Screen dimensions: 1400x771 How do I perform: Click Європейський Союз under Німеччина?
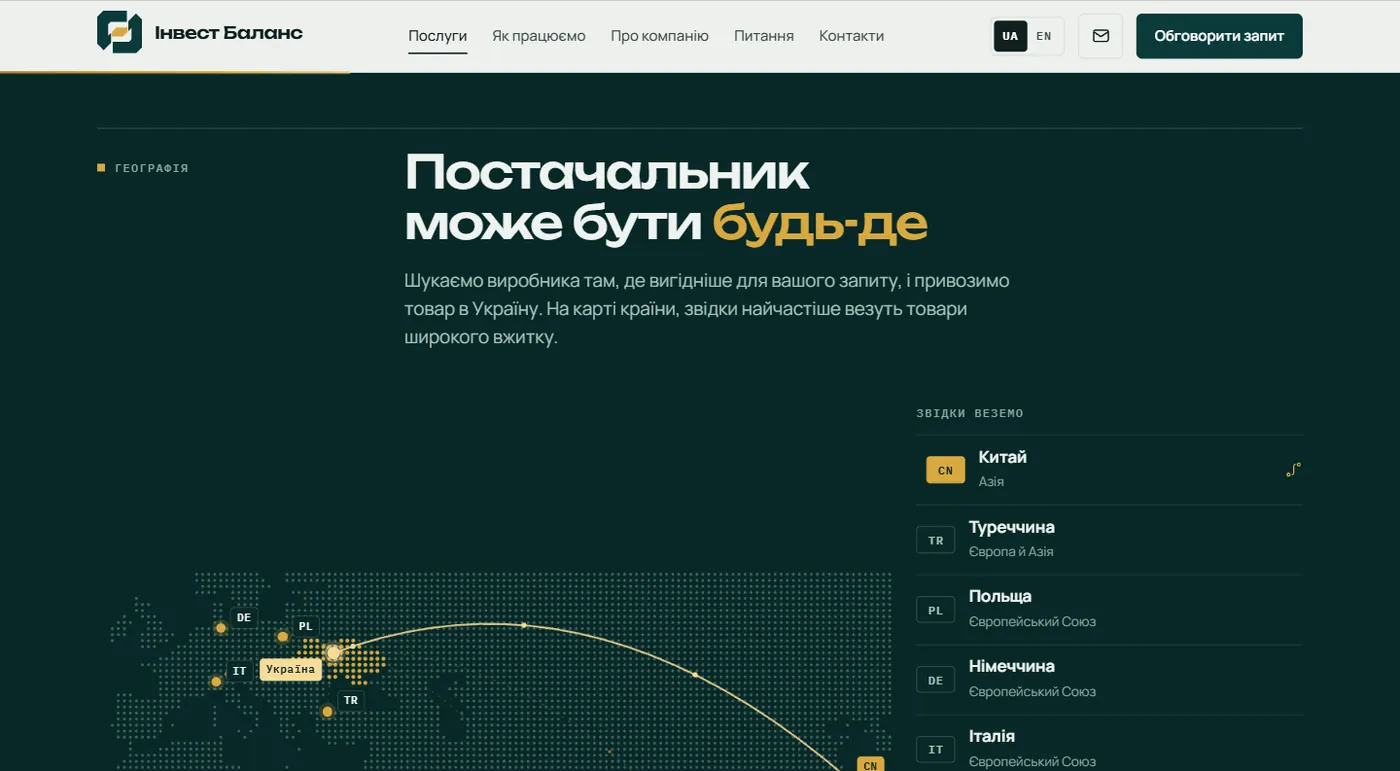pyautogui.click(x=1032, y=692)
